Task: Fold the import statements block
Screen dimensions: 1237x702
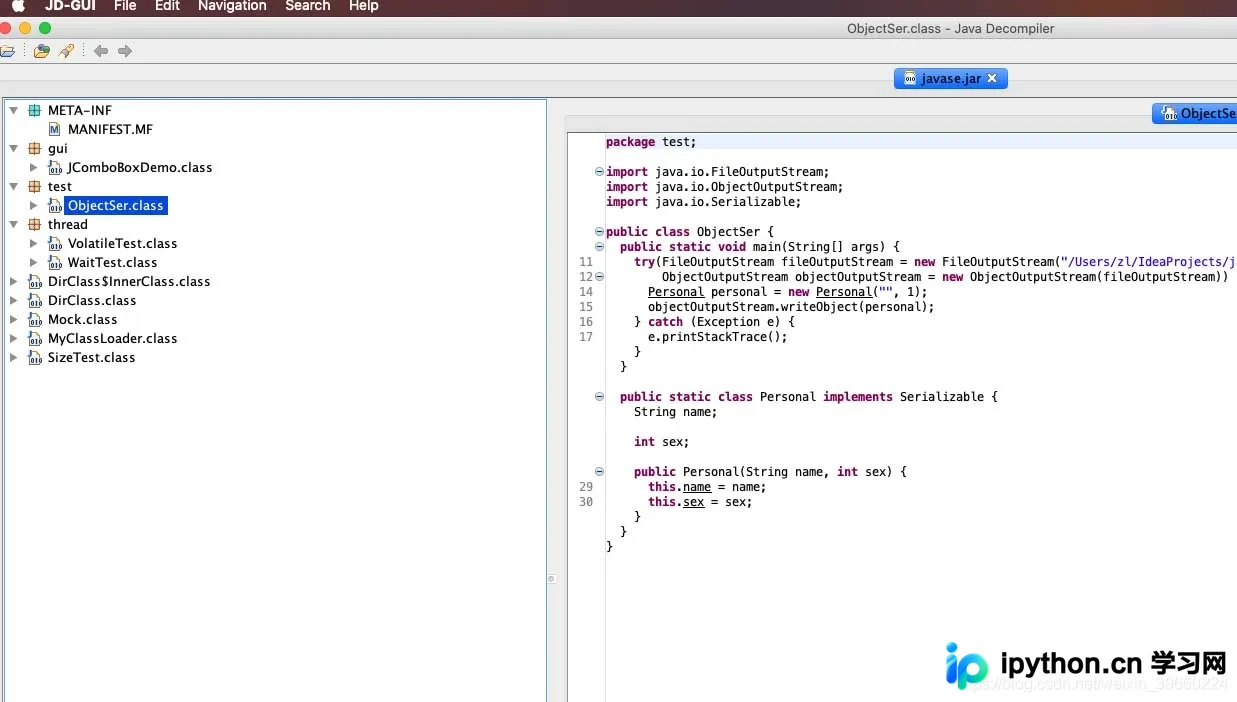Action: pos(599,171)
